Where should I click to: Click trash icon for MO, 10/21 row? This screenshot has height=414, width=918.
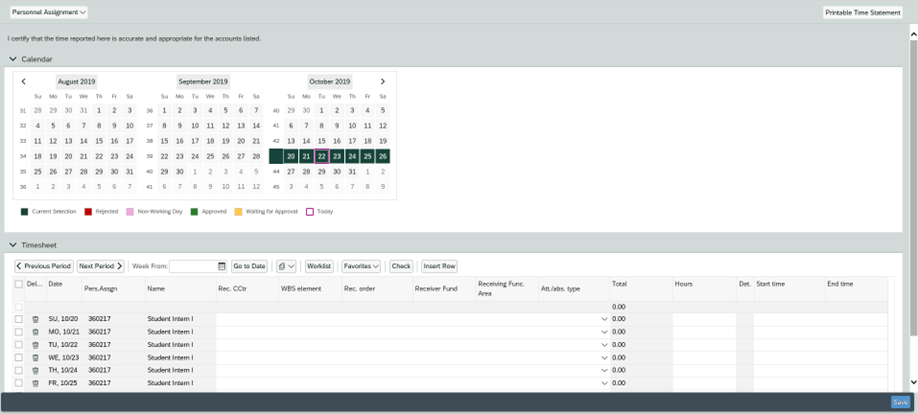36,332
